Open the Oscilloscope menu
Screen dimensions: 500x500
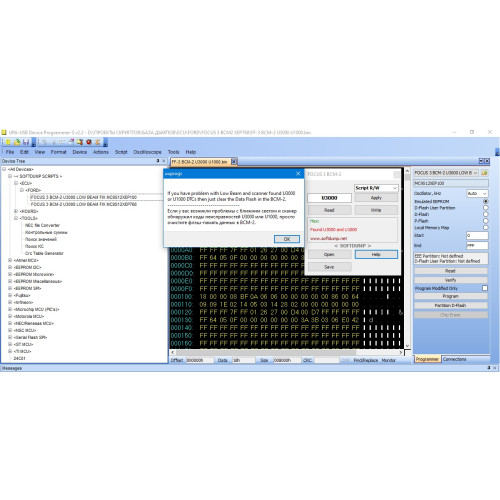click(x=147, y=152)
